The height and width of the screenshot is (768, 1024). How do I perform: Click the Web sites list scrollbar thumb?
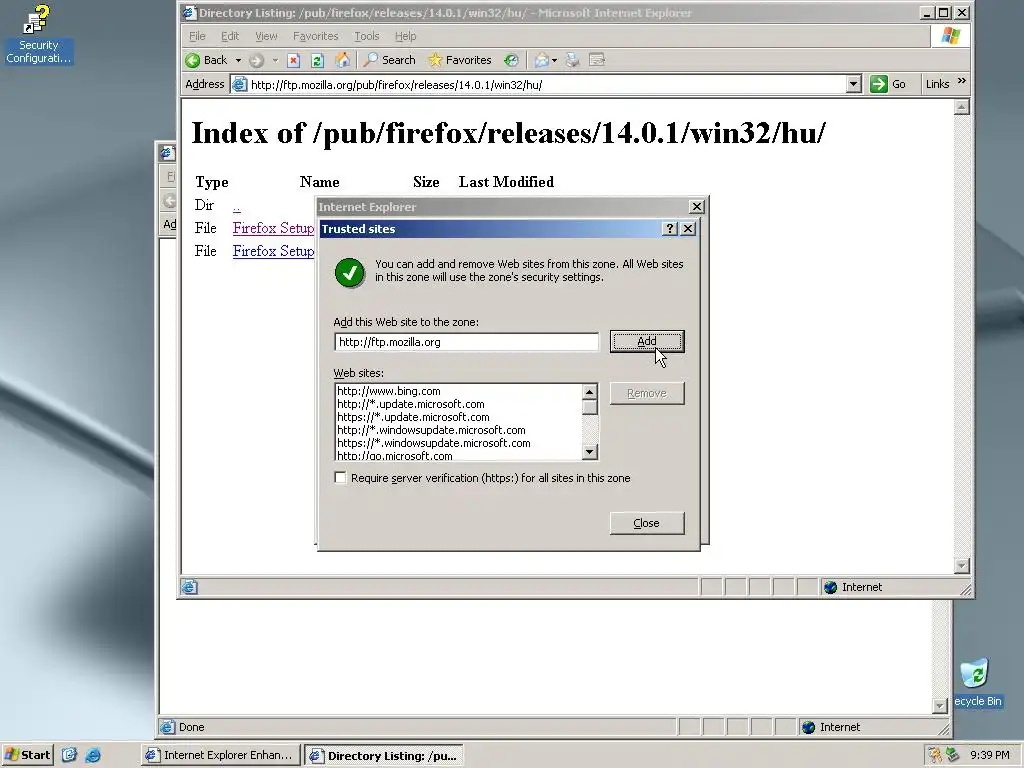pos(589,407)
